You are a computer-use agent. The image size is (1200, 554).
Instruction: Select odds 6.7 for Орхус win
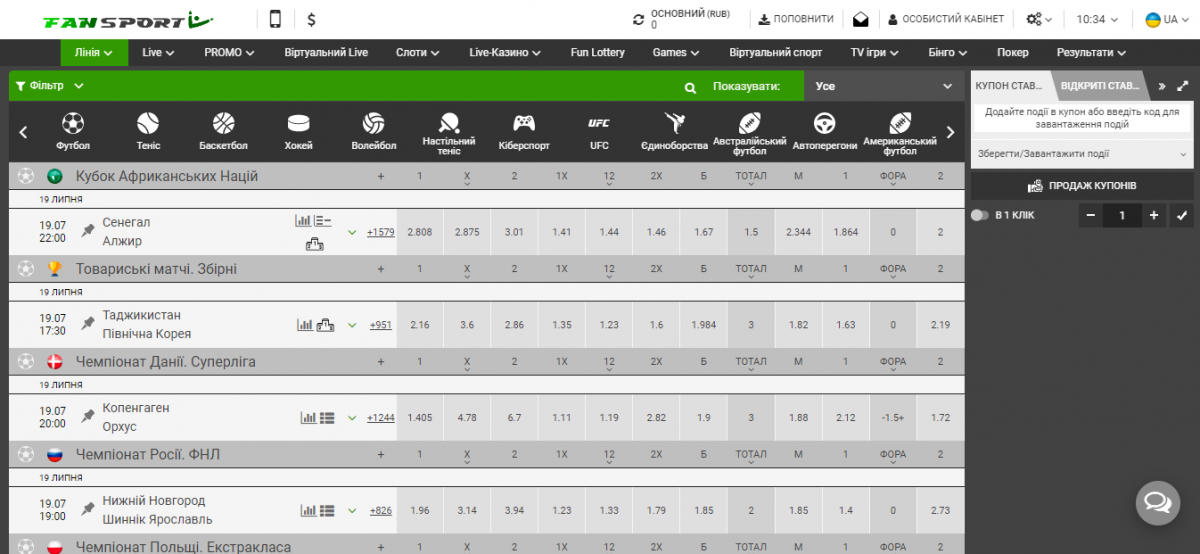pos(514,418)
